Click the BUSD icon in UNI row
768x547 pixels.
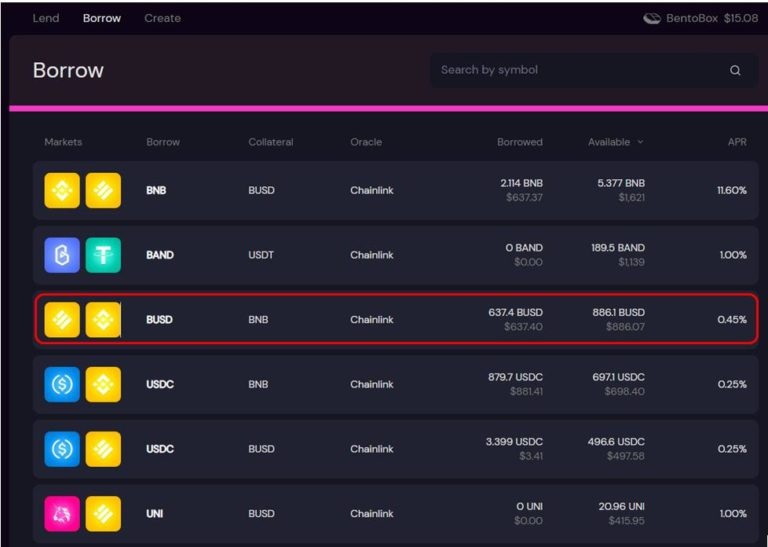(103, 514)
